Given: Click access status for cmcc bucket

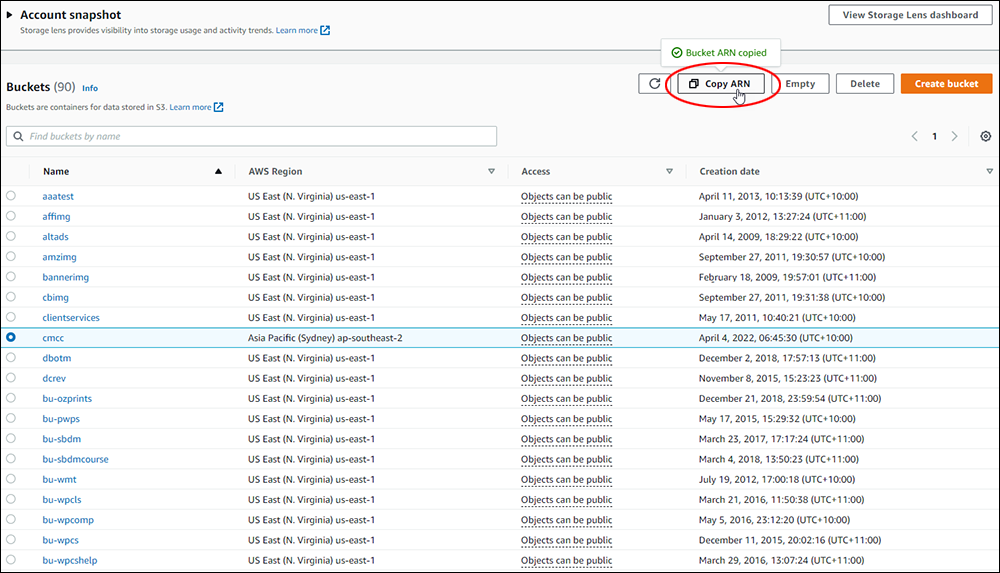Looking at the screenshot, I should click(566, 338).
